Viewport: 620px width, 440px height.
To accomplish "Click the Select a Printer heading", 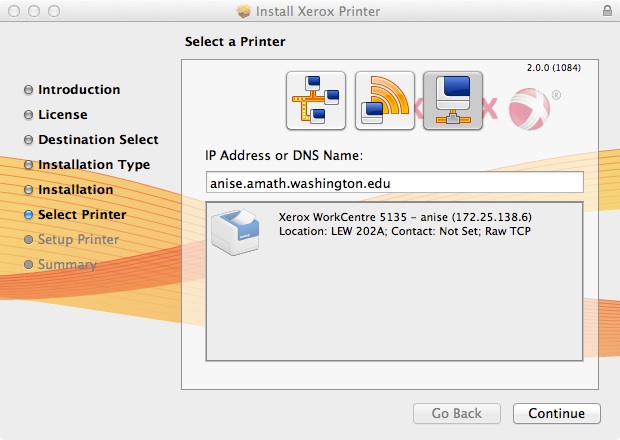I will pyautogui.click(x=235, y=42).
